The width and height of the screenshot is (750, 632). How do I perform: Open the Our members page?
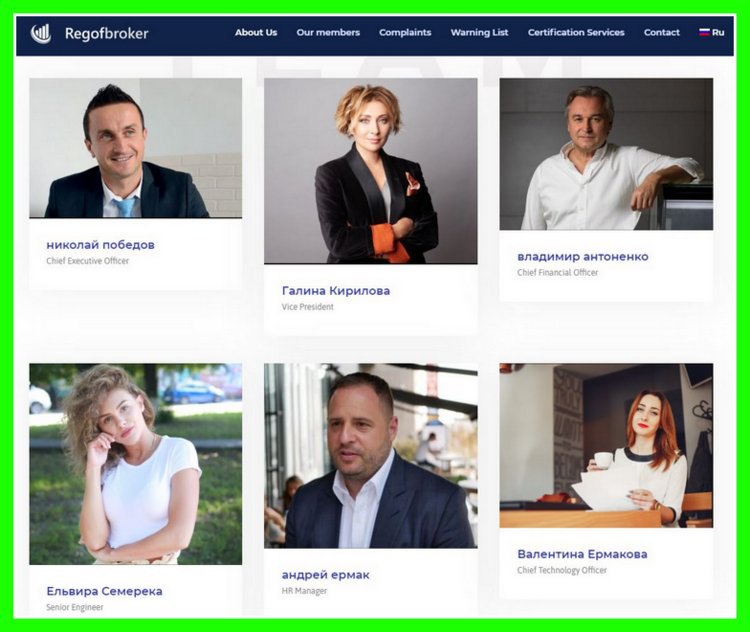(328, 33)
